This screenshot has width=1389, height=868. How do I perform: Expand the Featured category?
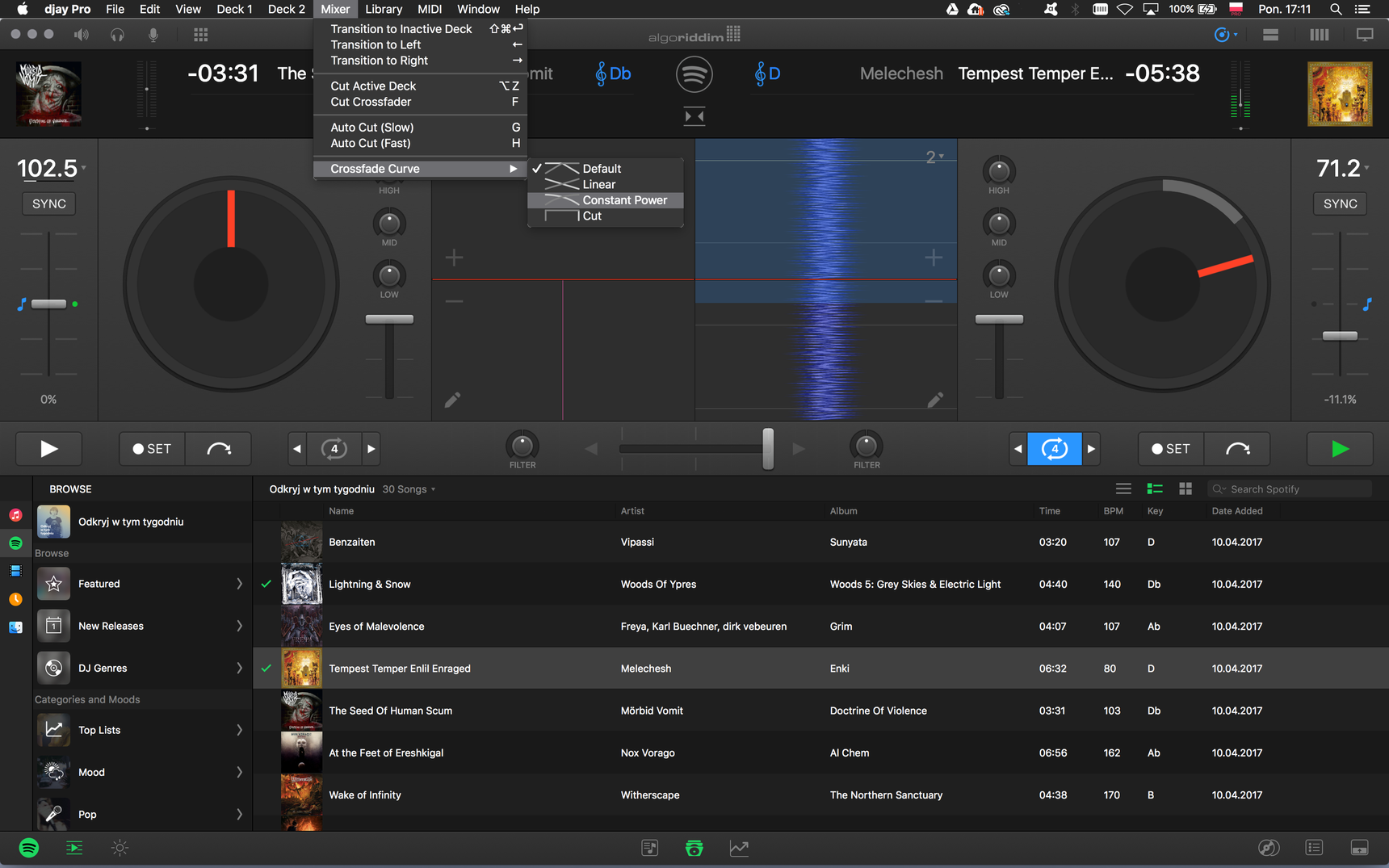[x=239, y=584]
